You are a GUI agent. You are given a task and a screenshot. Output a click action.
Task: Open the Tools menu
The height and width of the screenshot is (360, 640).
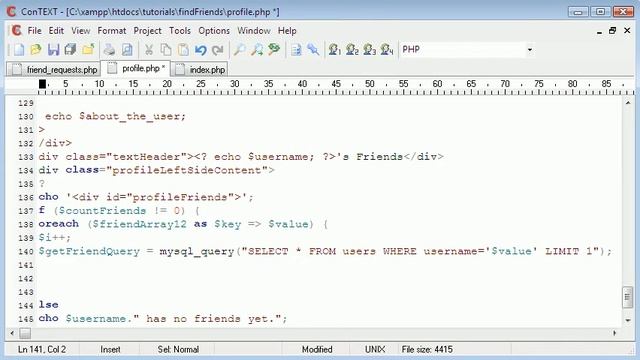click(180, 31)
